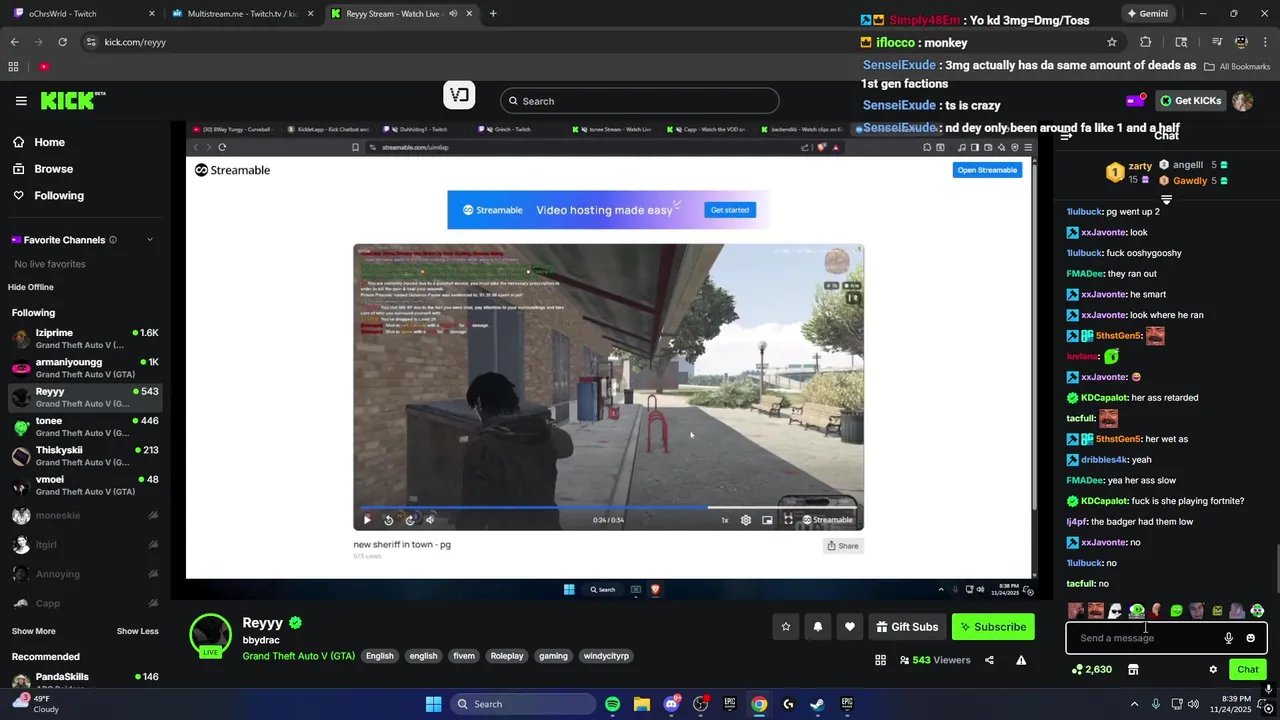
Task: Click the browser back arrow
Action: coord(14,42)
